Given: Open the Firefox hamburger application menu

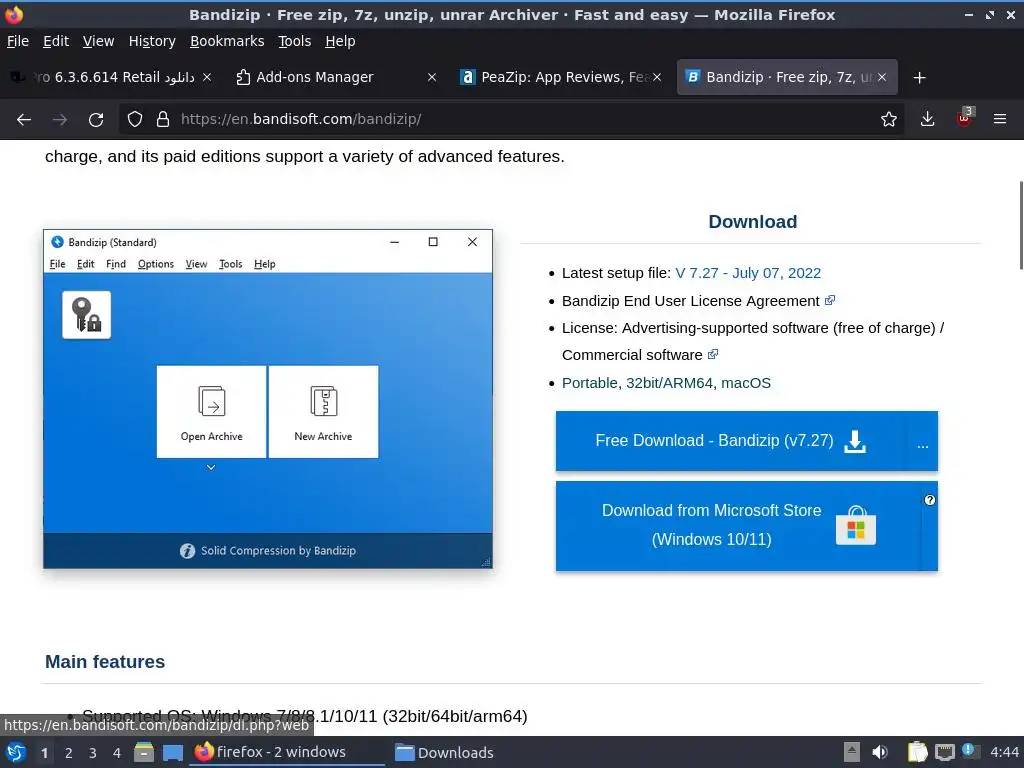Looking at the screenshot, I should (x=1000, y=119).
